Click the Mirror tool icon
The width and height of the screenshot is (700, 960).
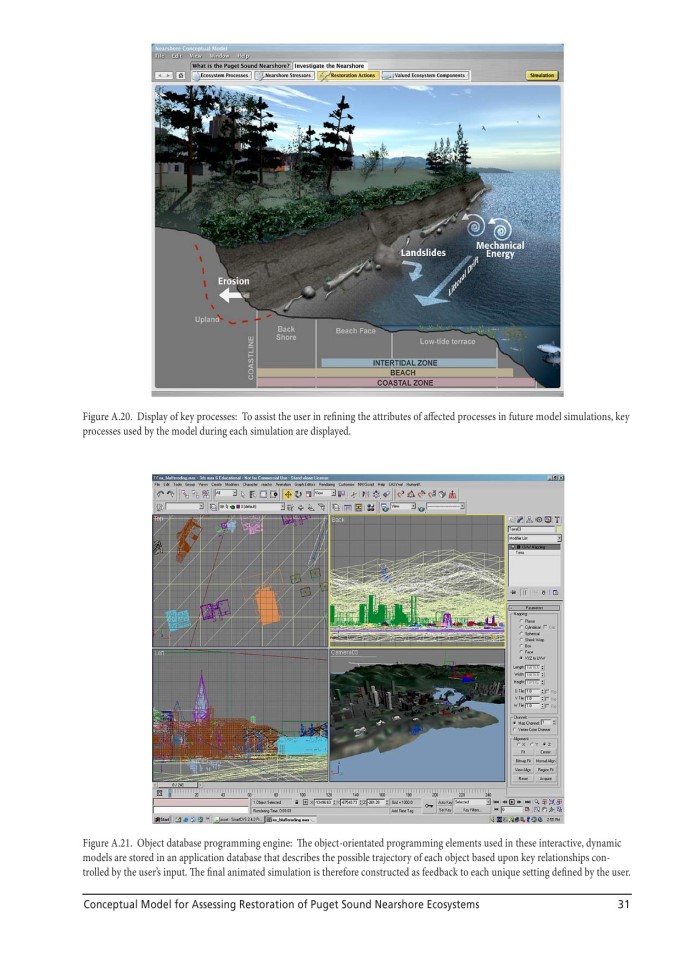point(365,495)
